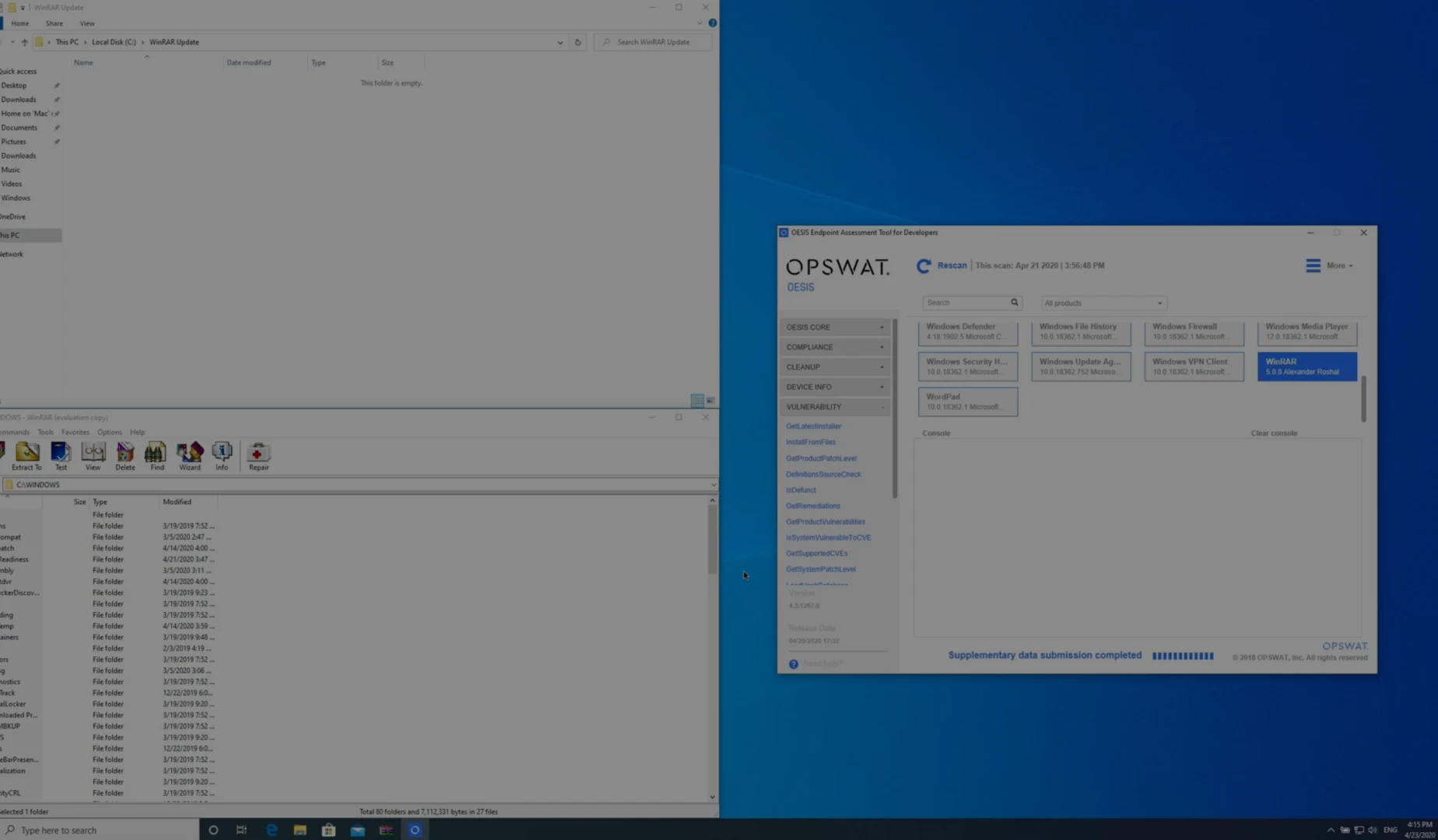This screenshot has width=1438, height=840.
Task: Click the Info icon in WinRAR
Action: (222, 456)
